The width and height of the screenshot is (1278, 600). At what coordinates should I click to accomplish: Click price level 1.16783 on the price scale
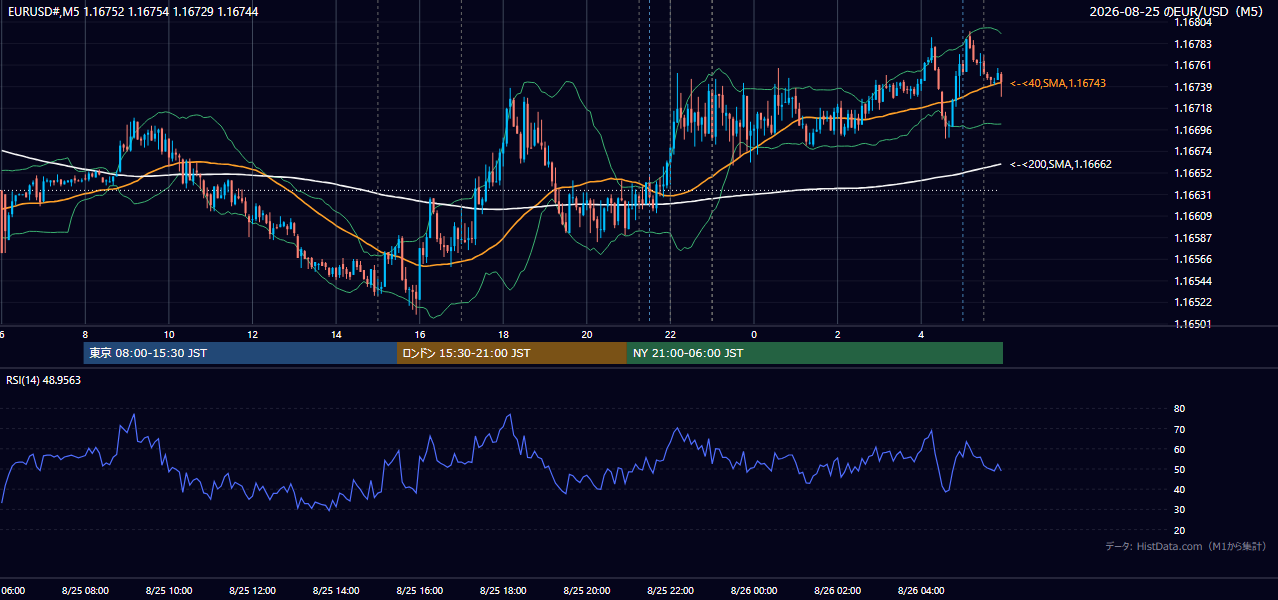click(x=1192, y=44)
